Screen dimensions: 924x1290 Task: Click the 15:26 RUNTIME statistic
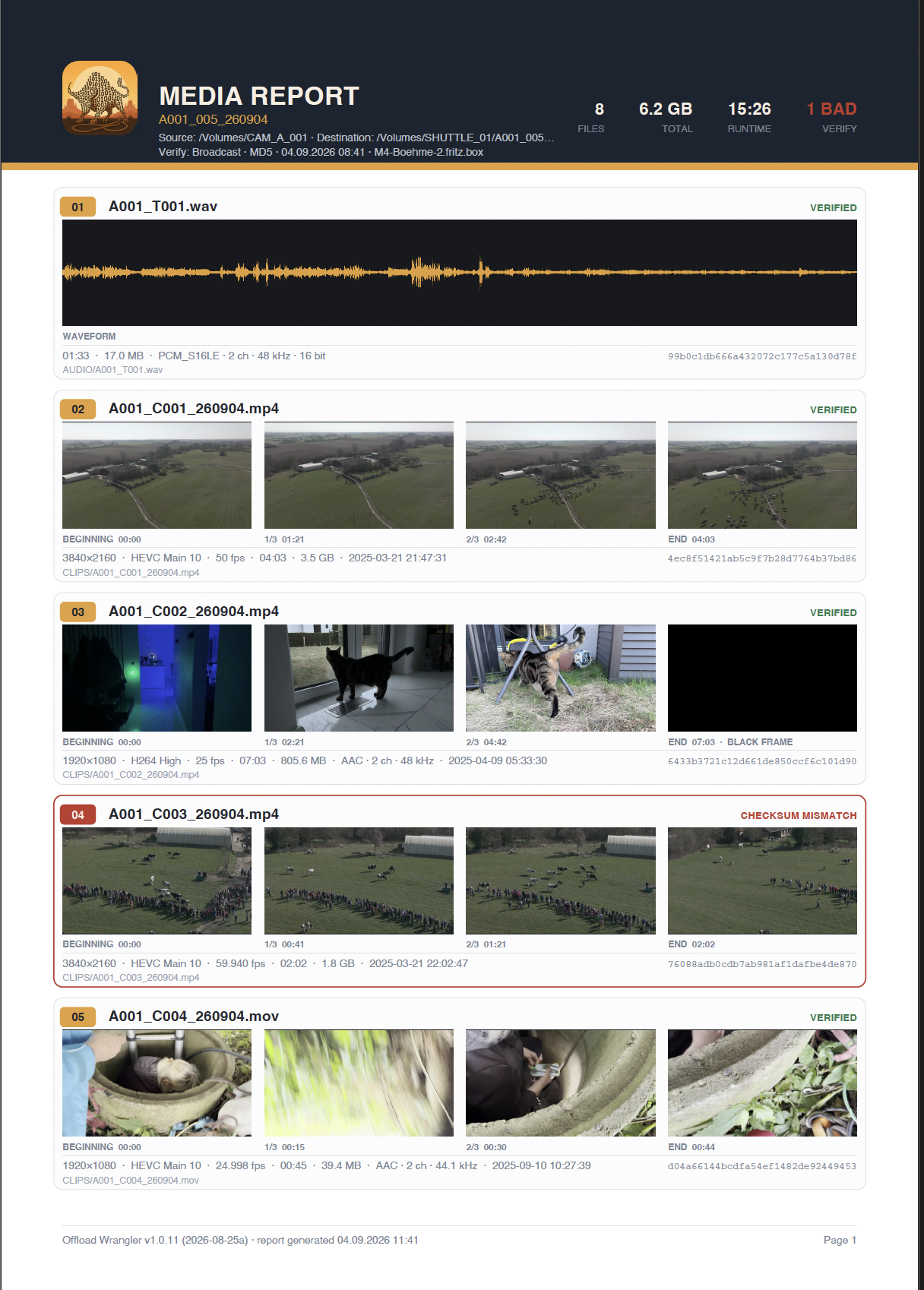tap(749, 118)
